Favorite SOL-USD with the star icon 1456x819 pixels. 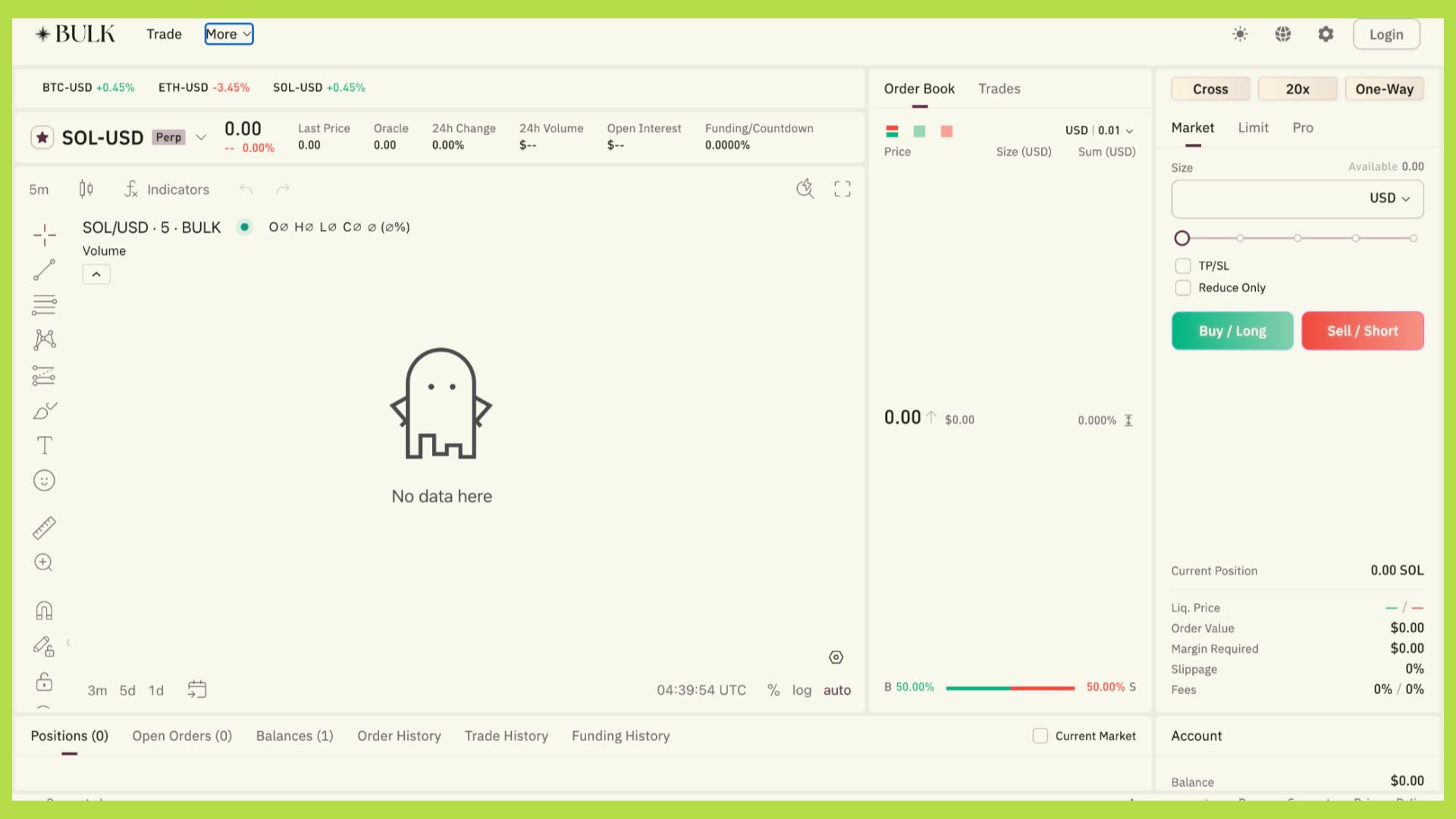click(42, 137)
